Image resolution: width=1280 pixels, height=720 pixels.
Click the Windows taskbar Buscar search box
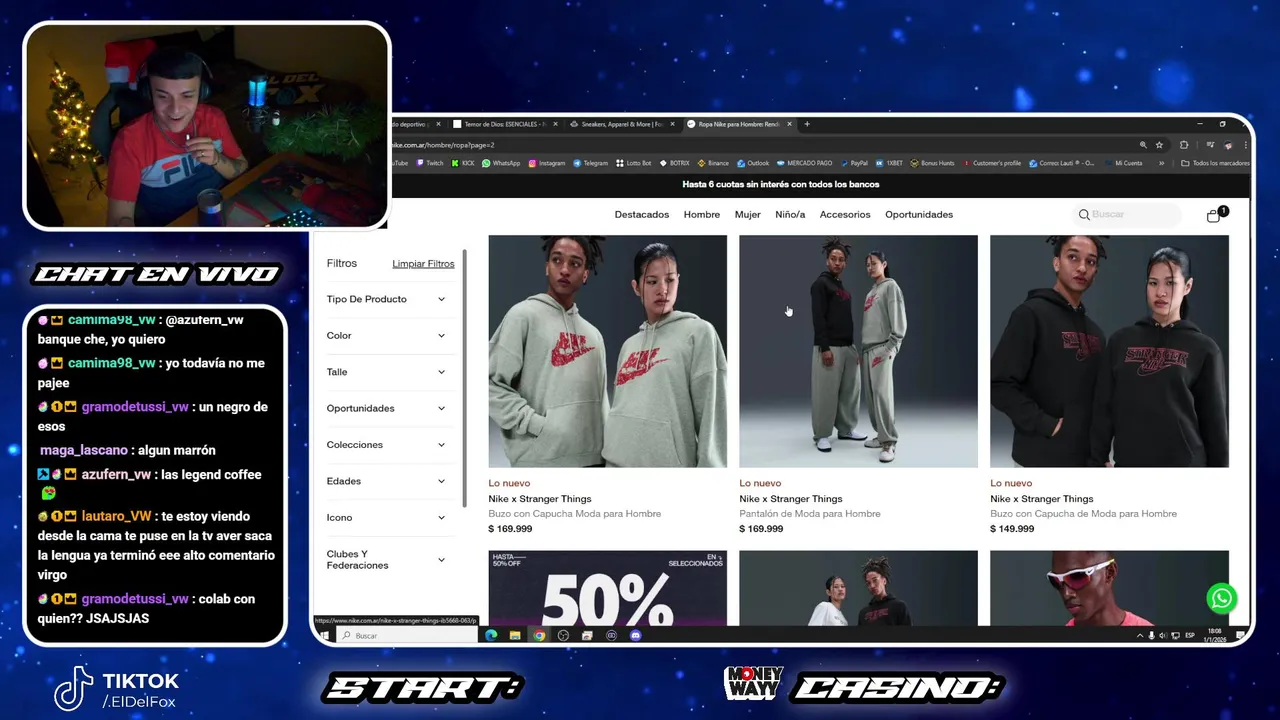(408, 635)
